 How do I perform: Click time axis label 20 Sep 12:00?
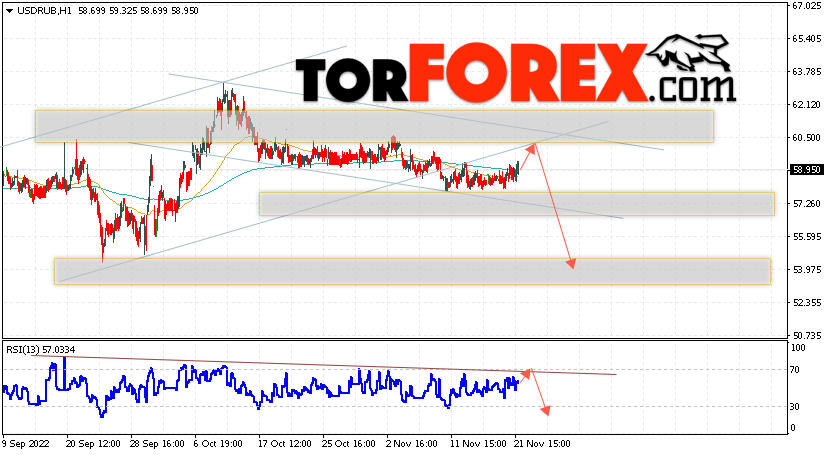(x=93, y=444)
